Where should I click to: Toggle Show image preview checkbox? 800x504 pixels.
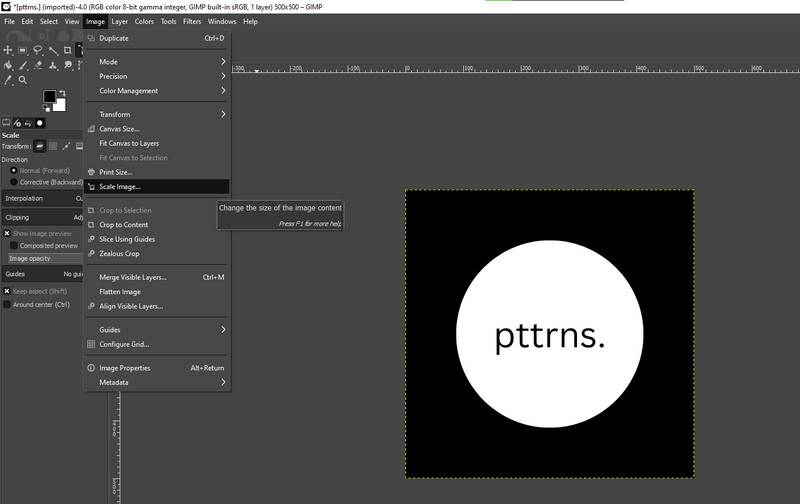point(7,234)
